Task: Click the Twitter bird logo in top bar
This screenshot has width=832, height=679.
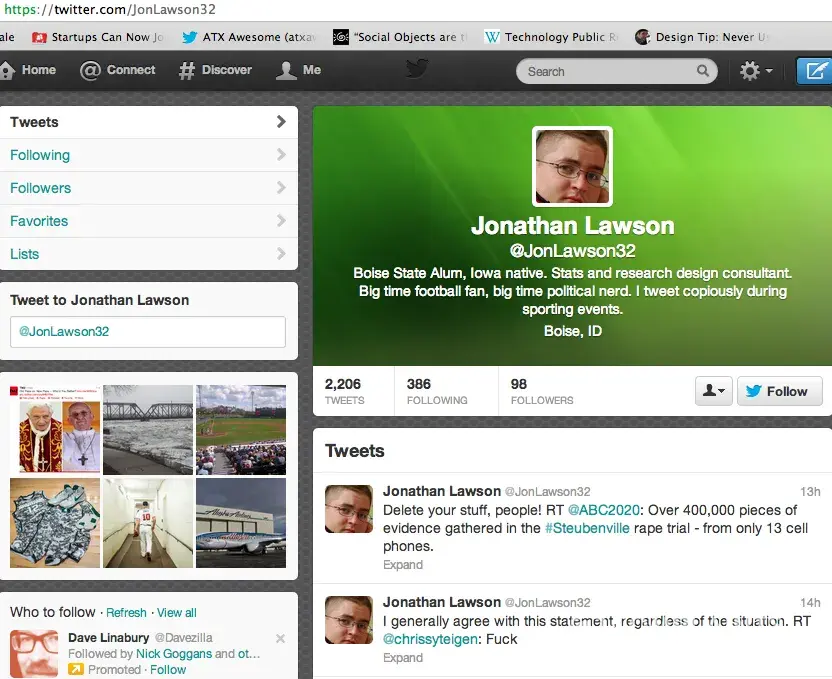Action: (417, 69)
